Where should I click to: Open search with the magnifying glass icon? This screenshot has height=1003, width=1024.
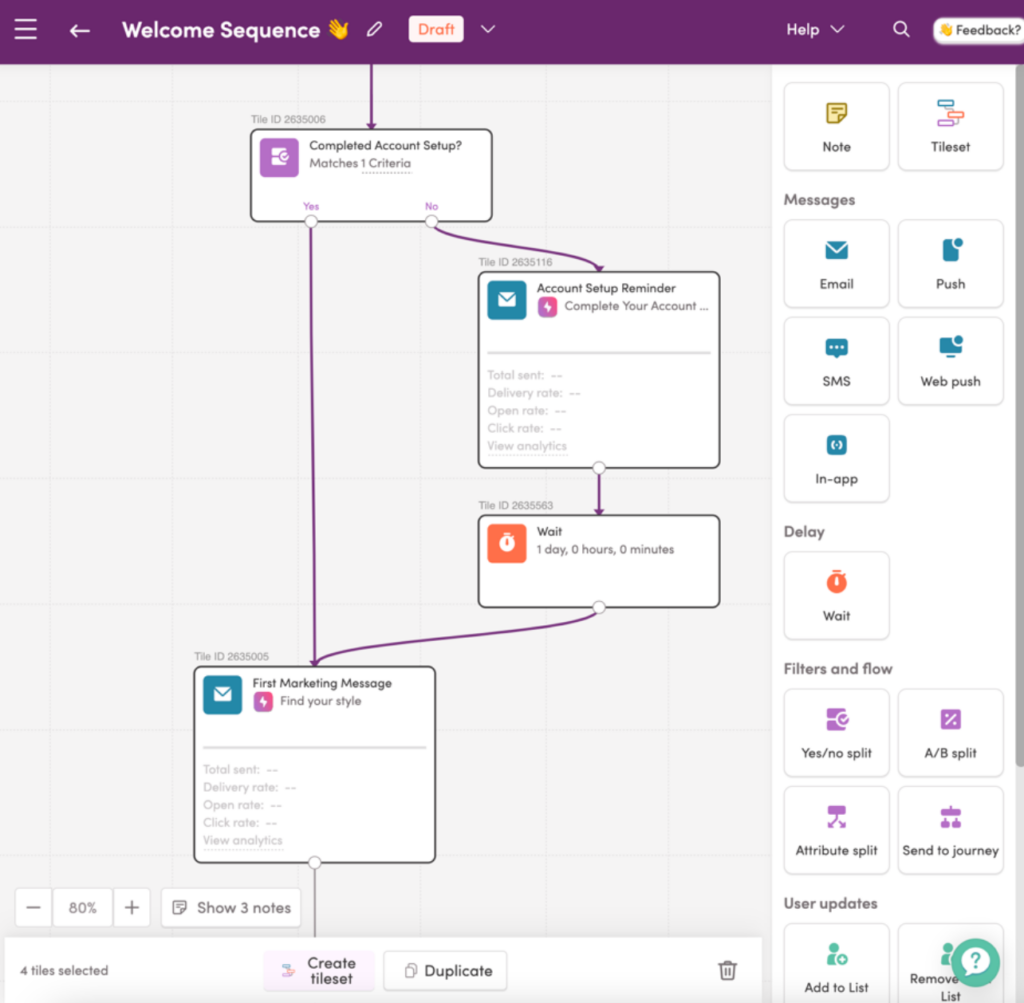(x=901, y=29)
